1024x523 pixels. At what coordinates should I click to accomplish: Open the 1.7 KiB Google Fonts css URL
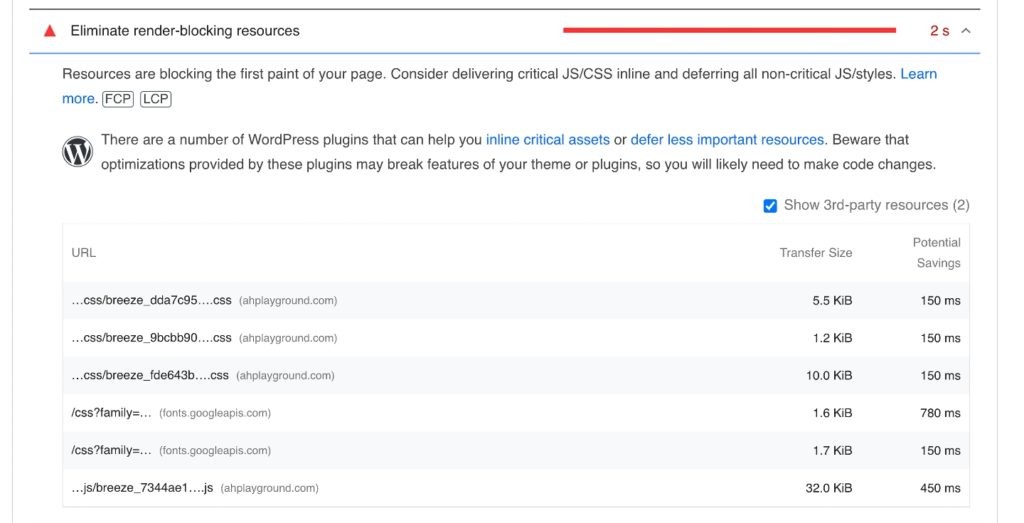click(x=112, y=451)
